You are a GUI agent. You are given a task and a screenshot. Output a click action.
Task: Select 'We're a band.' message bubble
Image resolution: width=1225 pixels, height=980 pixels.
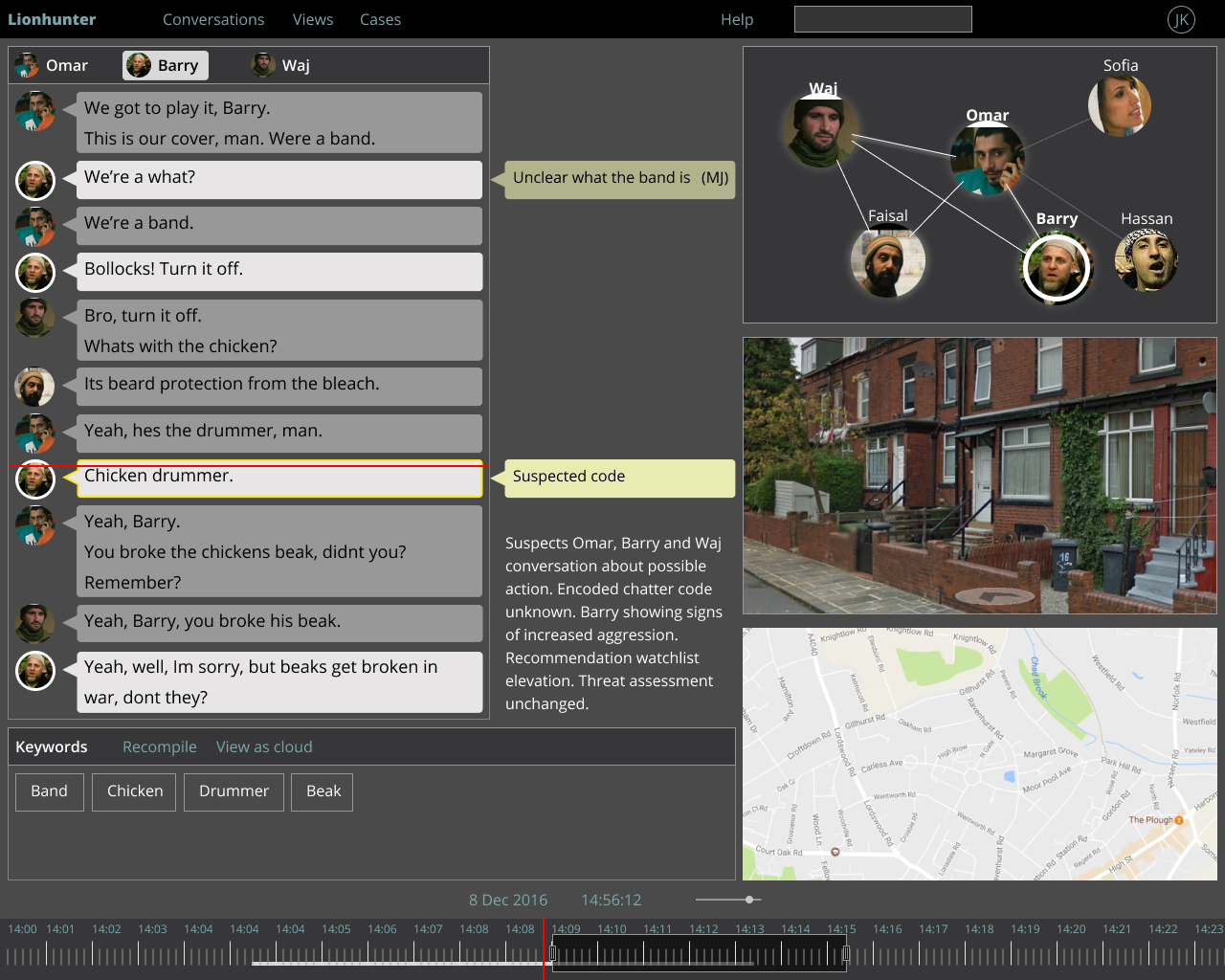[279, 226]
